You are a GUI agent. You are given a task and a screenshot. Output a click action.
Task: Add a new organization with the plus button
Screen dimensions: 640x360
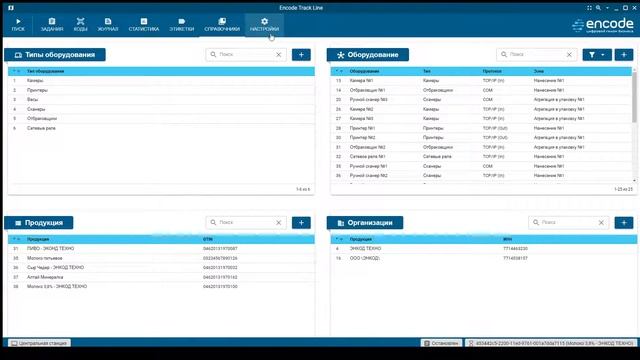(x=624, y=222)
